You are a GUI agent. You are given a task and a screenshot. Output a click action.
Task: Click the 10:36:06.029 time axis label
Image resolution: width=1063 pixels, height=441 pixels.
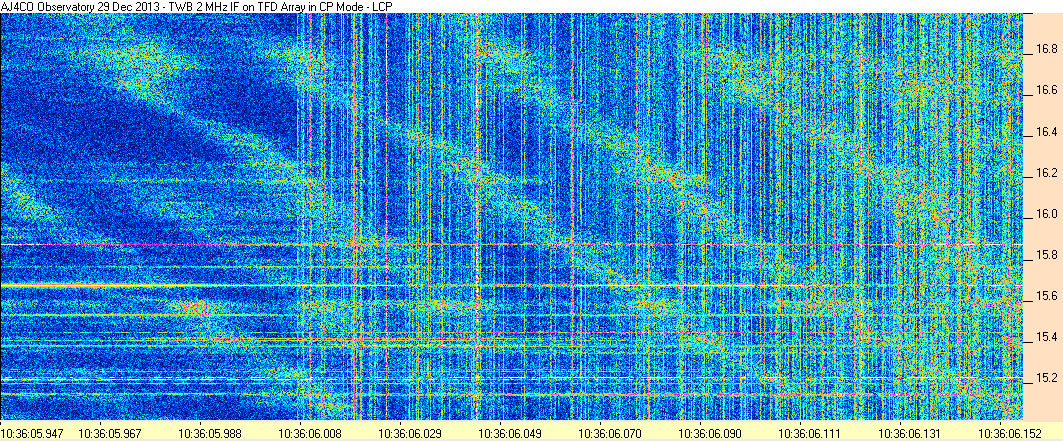[408, 432]
